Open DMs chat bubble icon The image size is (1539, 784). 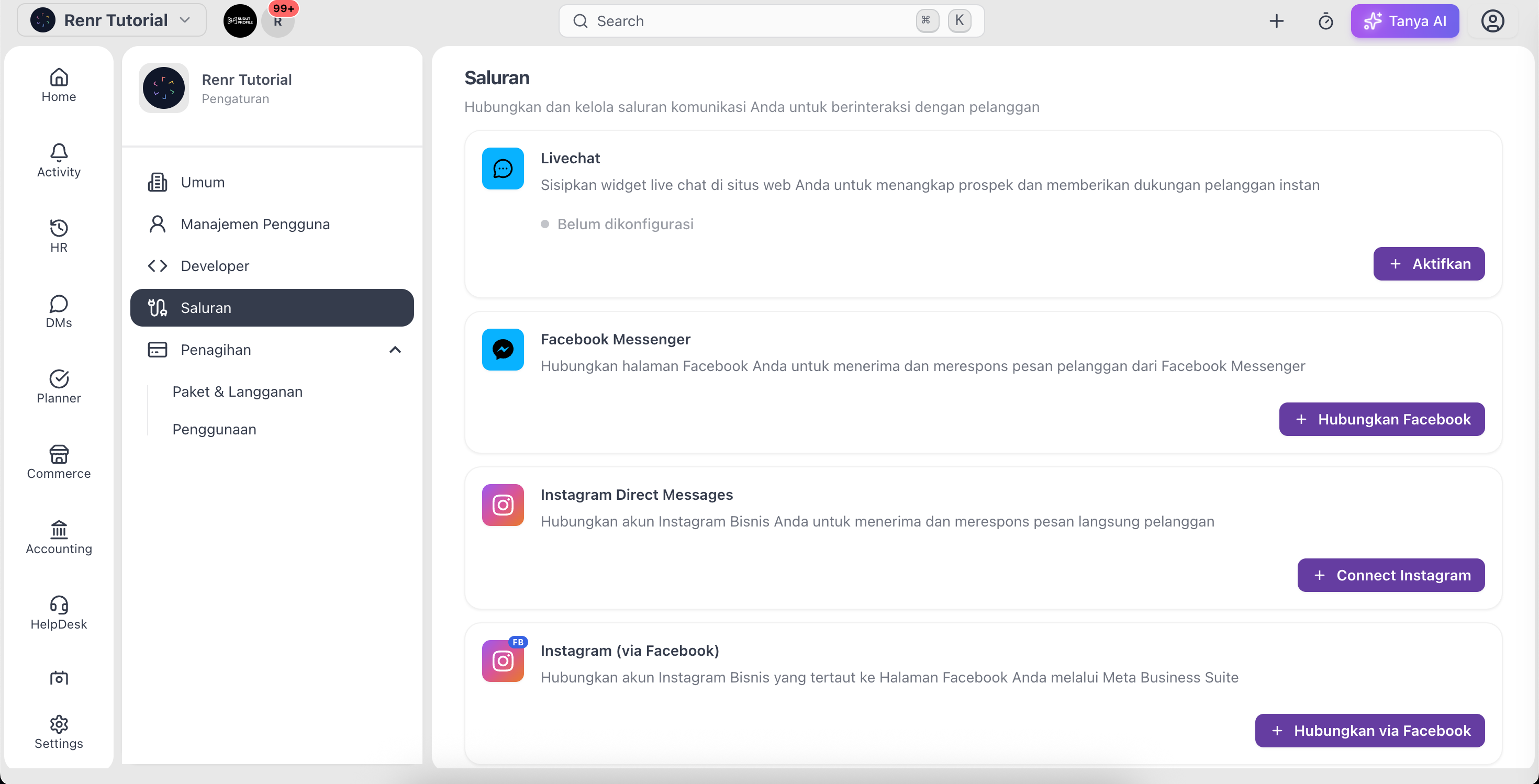tap(59, 304)
